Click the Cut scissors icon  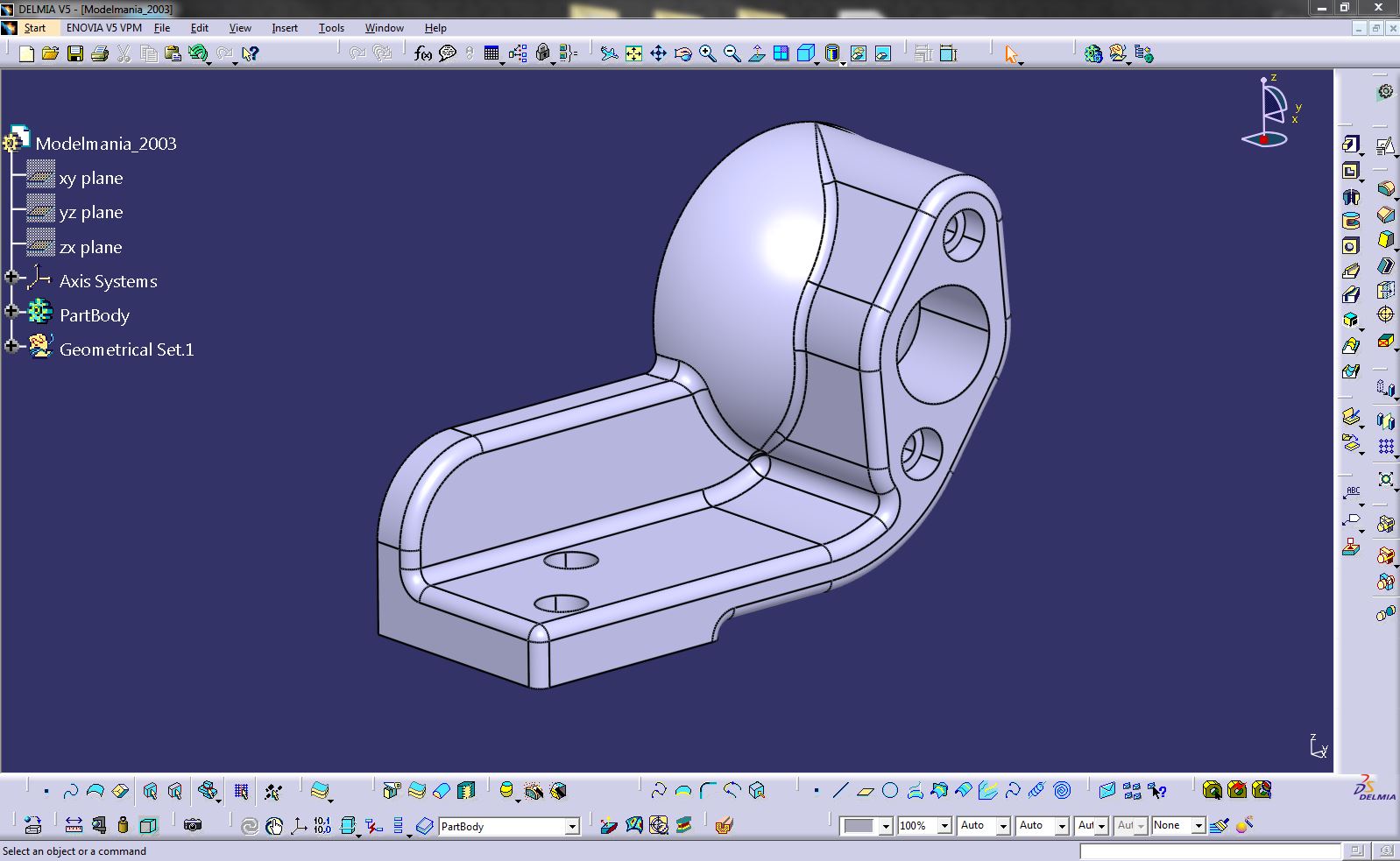pos(124,54)
